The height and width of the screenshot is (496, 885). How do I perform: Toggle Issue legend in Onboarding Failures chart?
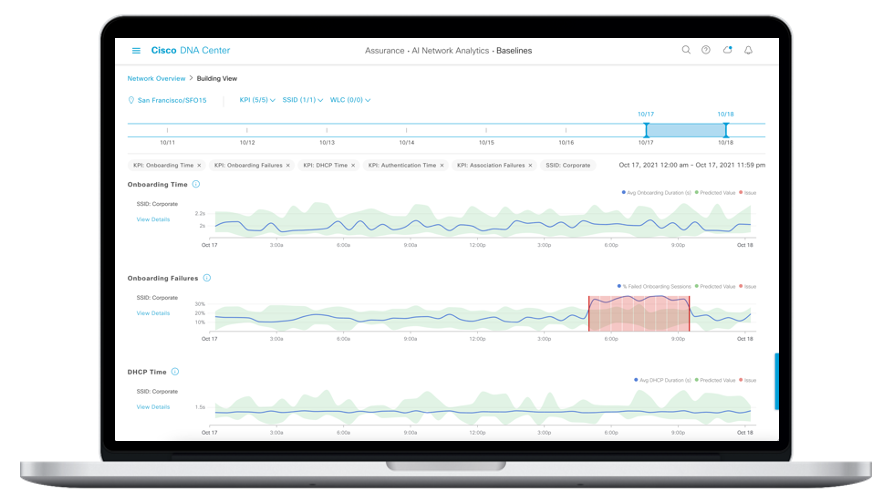coord(747,286)
